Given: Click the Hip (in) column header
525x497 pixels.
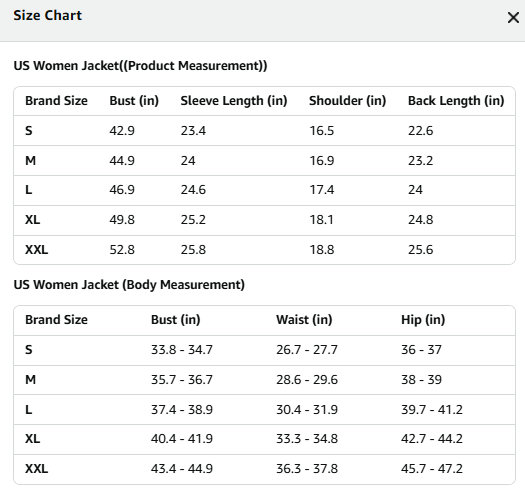Looking at the screenshot, I should (423, 320).
